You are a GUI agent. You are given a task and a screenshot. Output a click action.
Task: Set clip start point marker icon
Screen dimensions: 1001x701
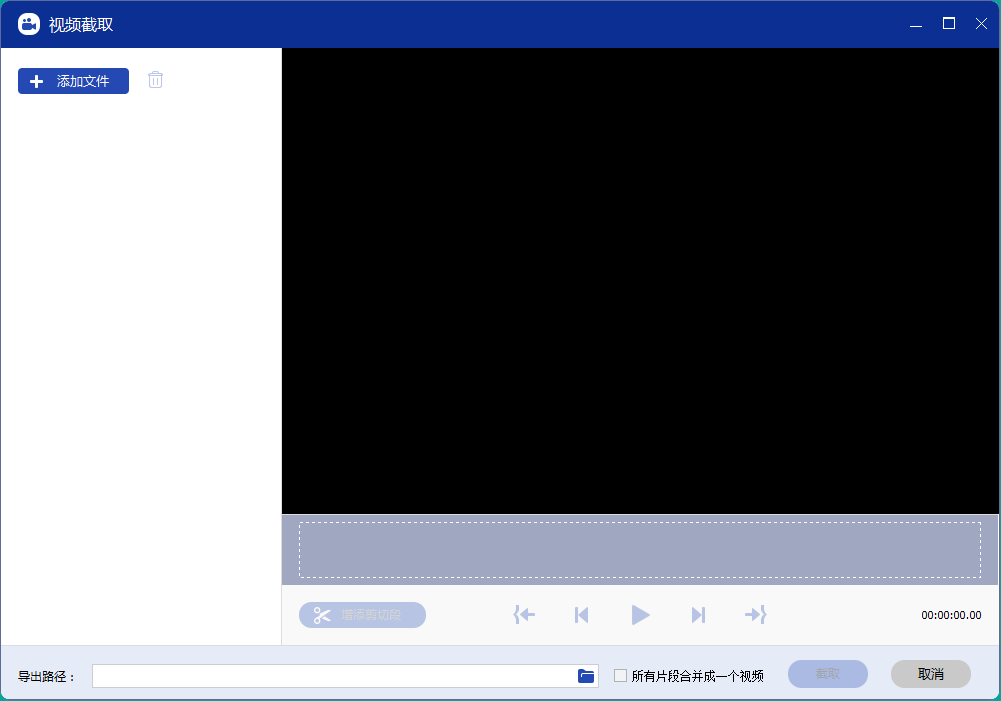click(524, 615)
